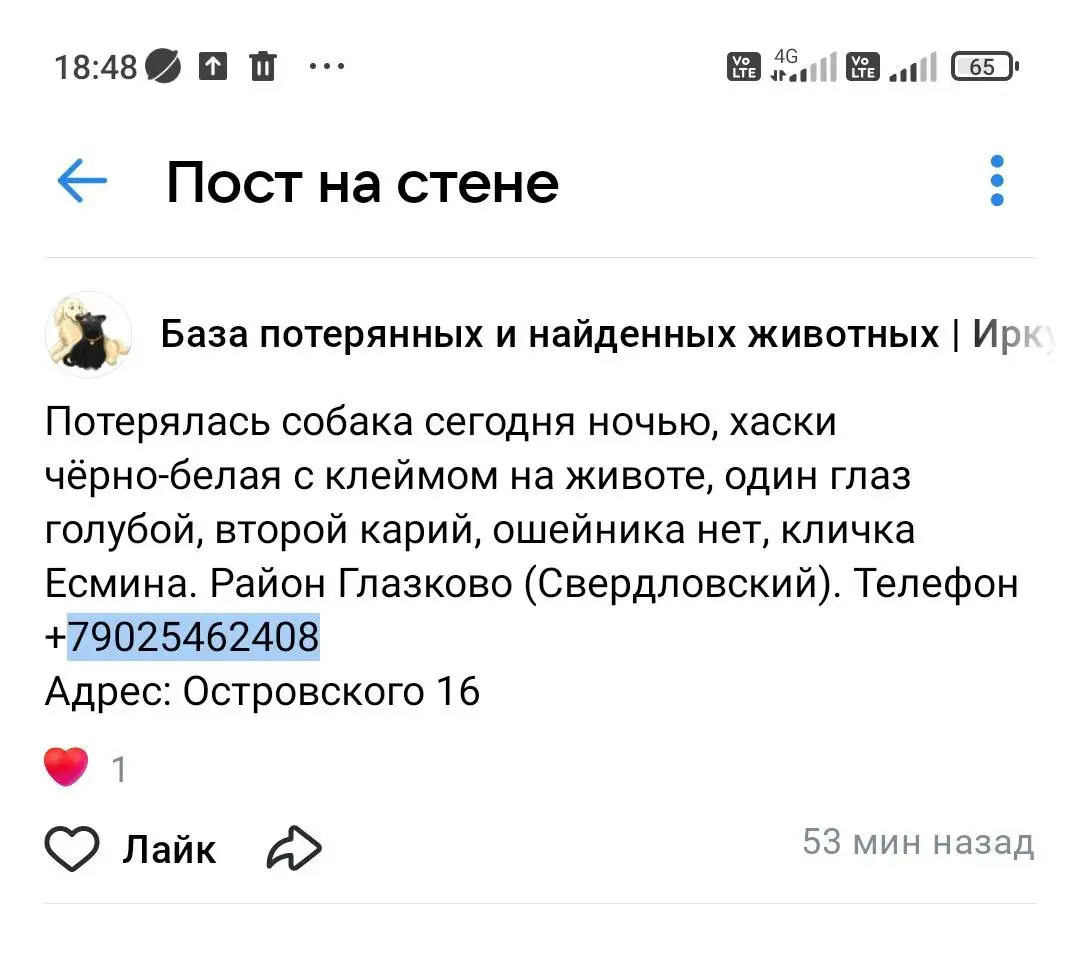
Task: Tap the battery level indicator showing 65
Action: click(x=983, y=66)
